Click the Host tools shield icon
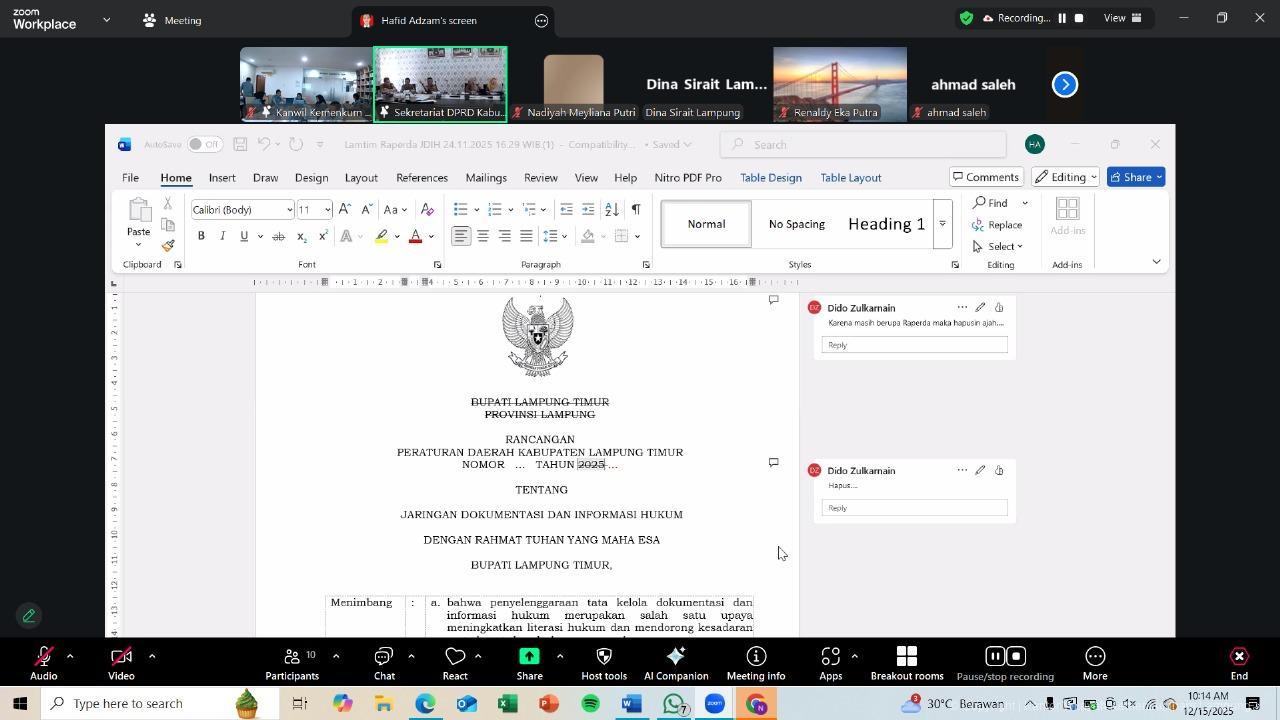This screenshot has height=720, width=1280. pos(604,663)
